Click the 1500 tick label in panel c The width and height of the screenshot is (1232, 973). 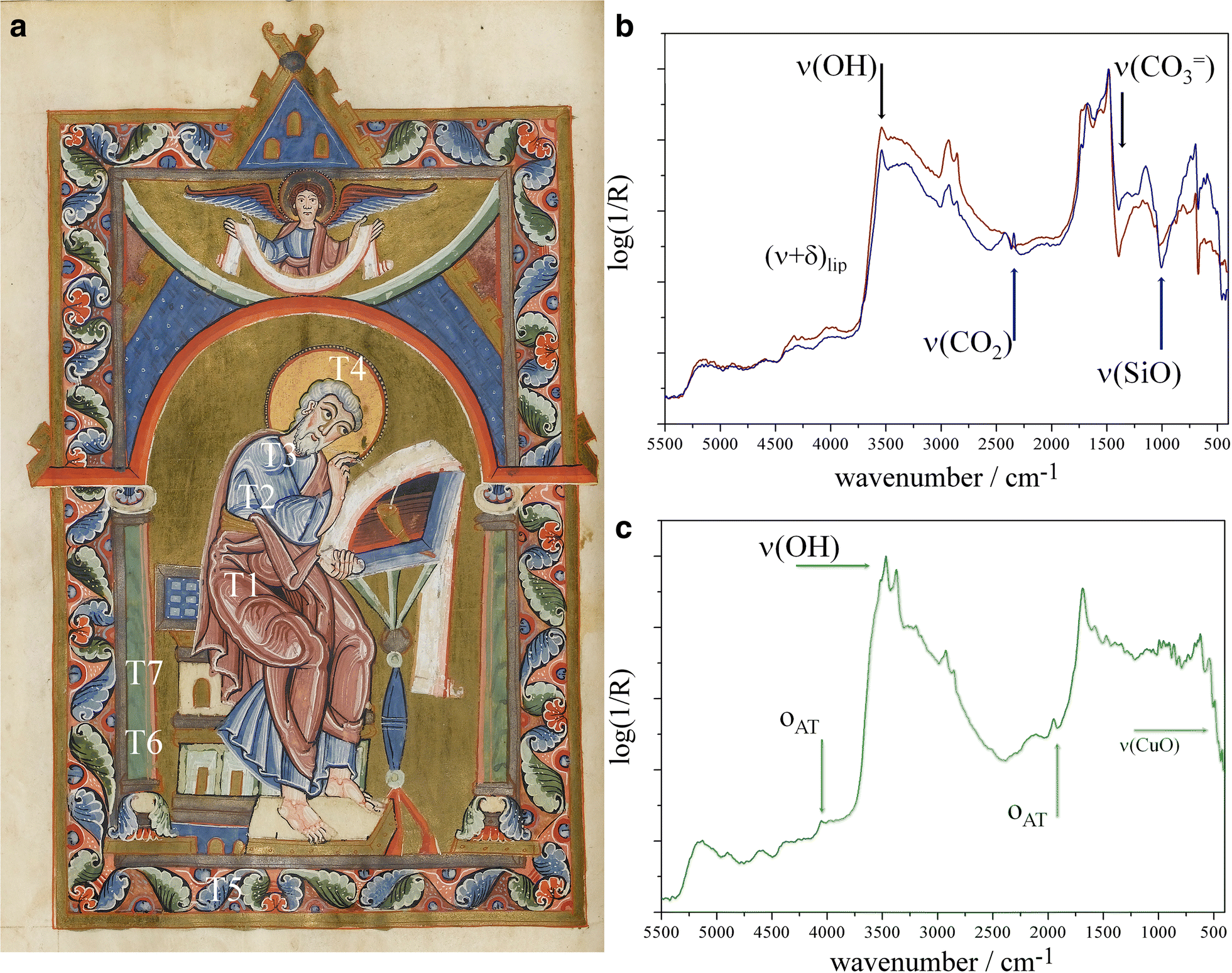[1103, 932]
